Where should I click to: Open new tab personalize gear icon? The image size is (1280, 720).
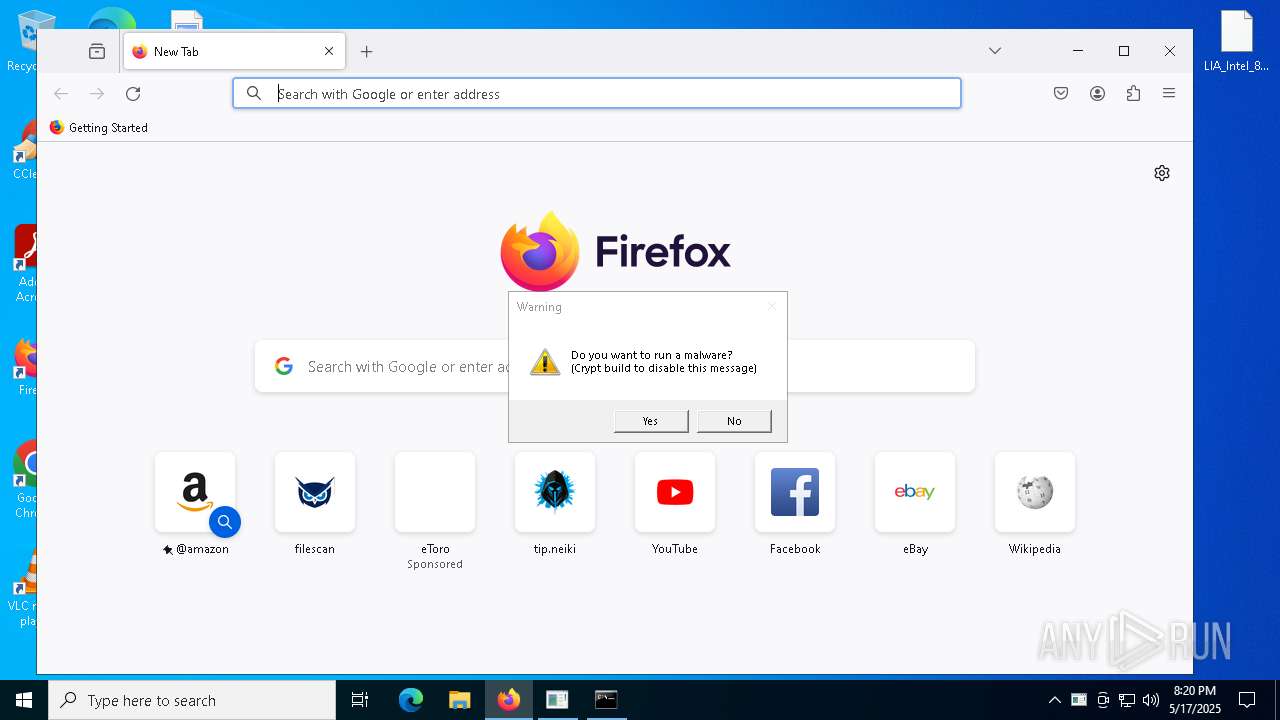pyautogui.click(x=1162, y=173)
